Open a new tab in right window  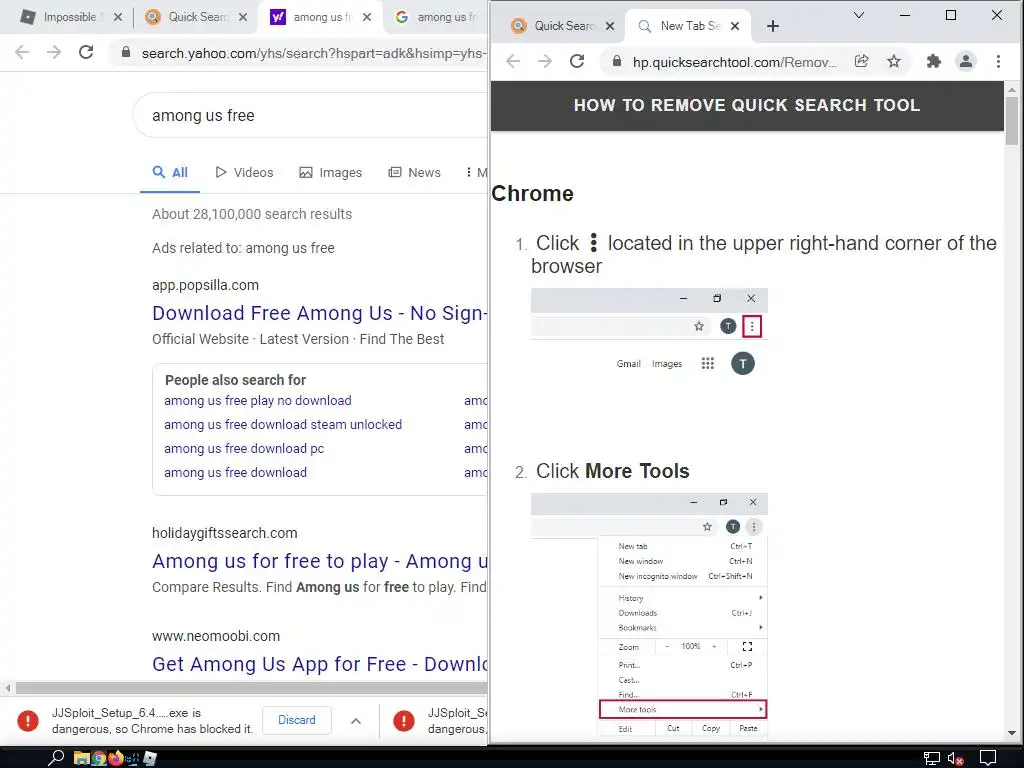773,26
